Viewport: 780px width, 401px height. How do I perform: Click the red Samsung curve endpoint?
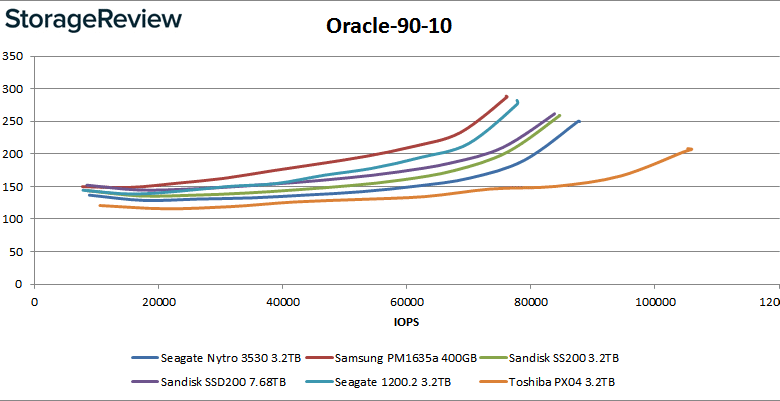506,97
